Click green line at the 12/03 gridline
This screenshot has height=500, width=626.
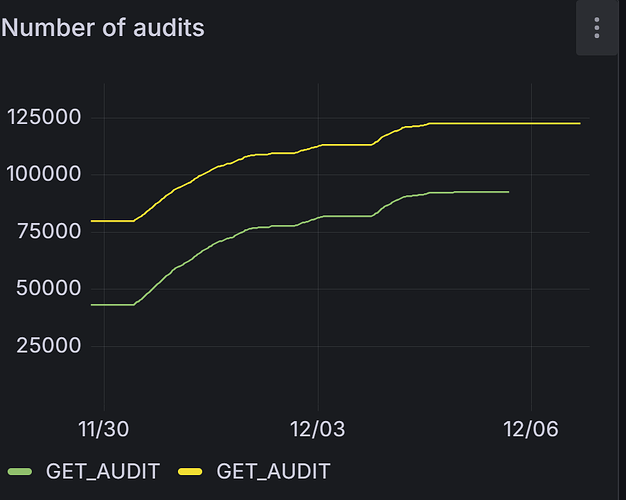(317, 217)
